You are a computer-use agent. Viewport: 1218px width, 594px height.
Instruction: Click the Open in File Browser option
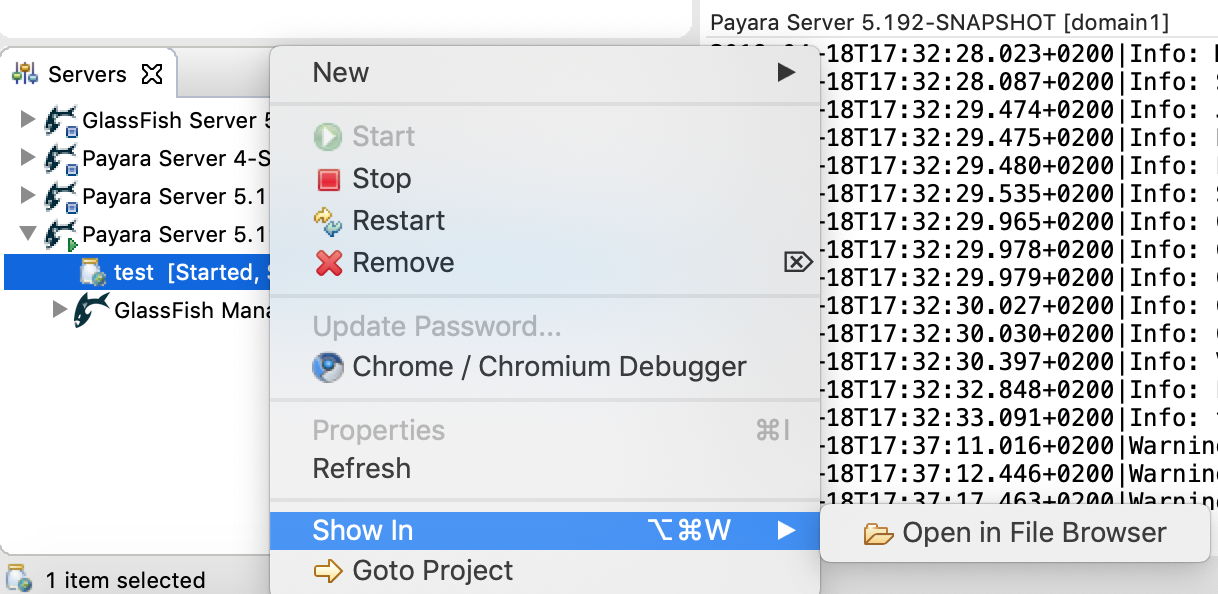click(x=1033, y=534)
